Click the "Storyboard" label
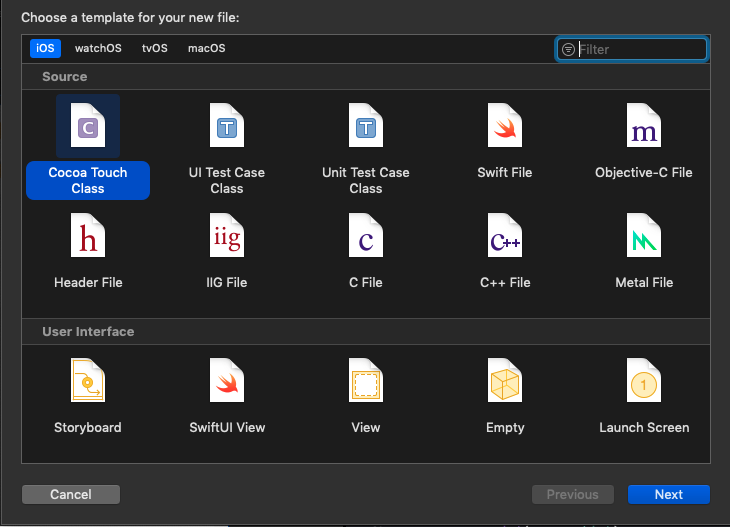This screenshot has height=527, width=730. click(x=88, y=427)
